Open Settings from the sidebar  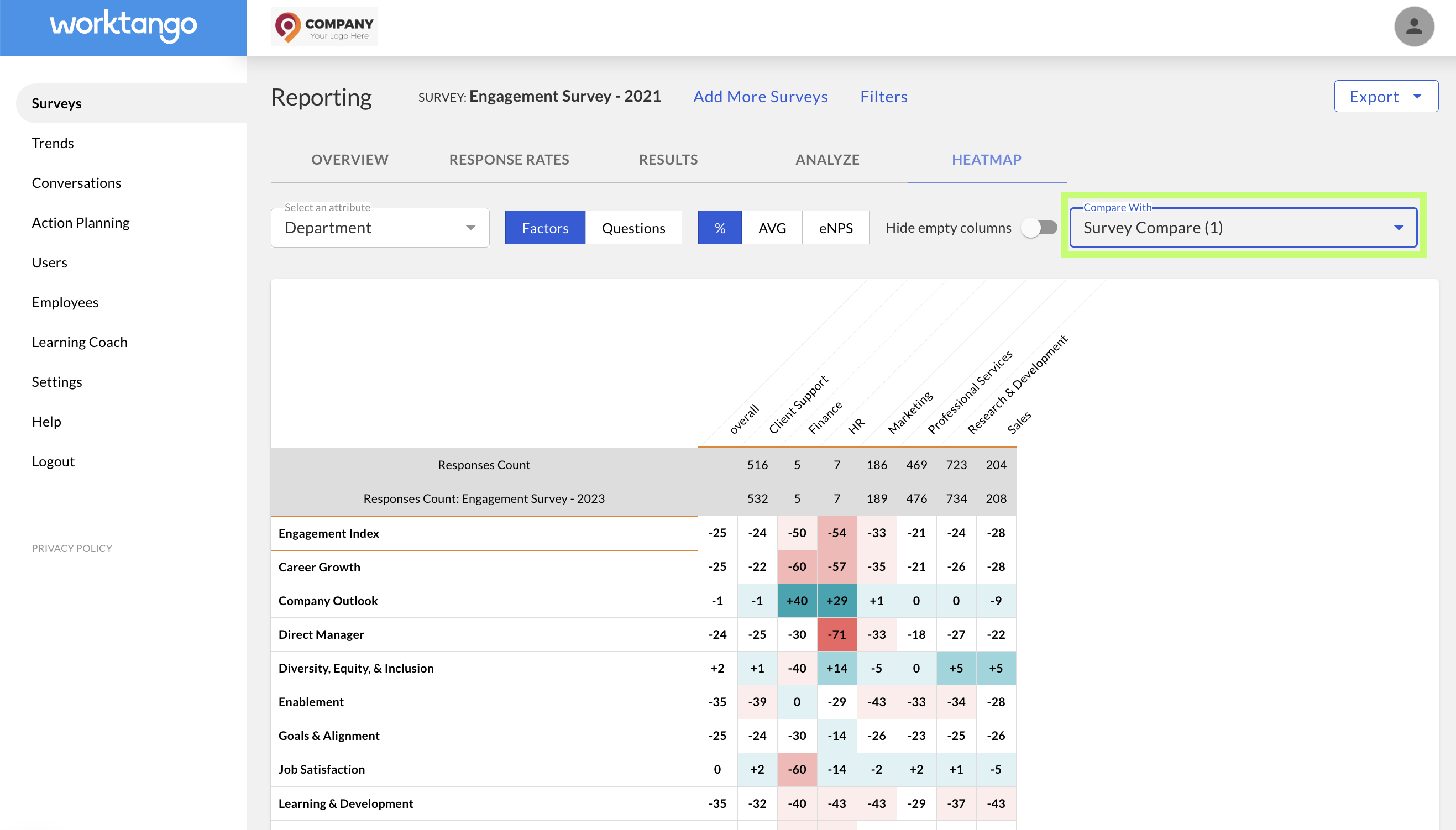coord(57,382)
